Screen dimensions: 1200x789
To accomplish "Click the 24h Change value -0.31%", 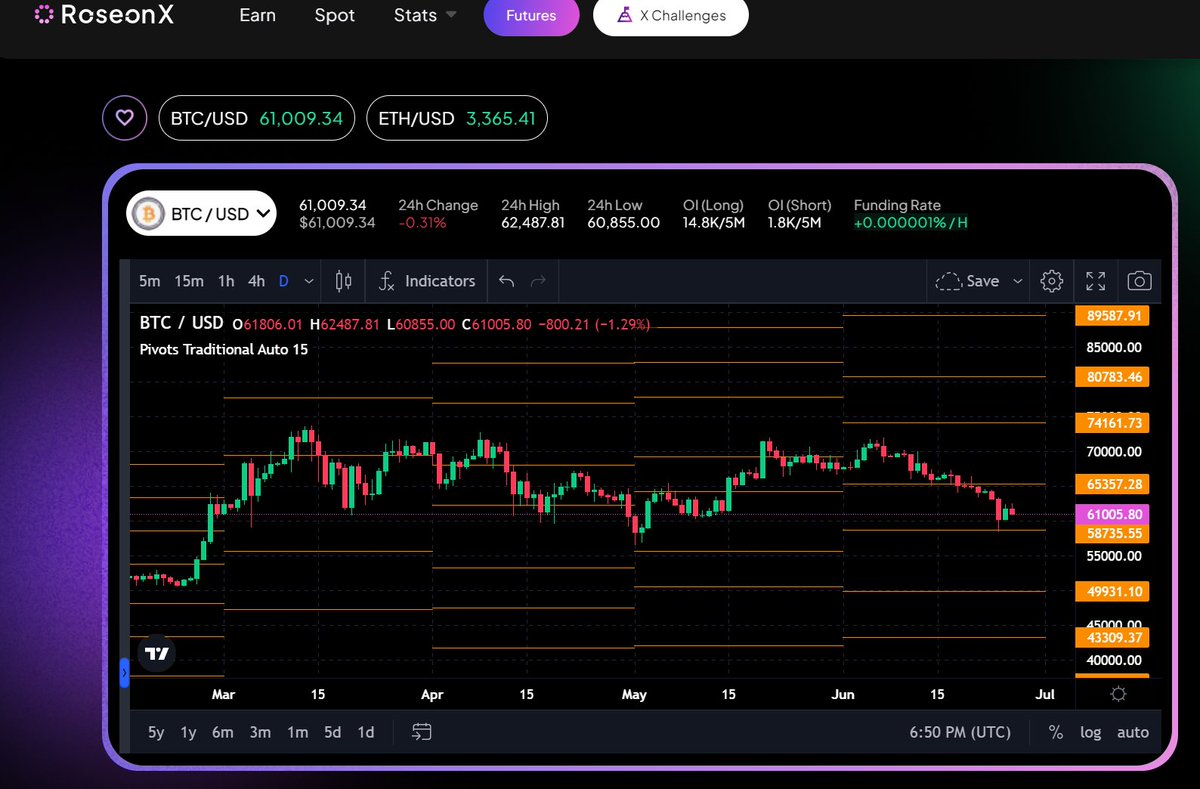I will 422,223.
